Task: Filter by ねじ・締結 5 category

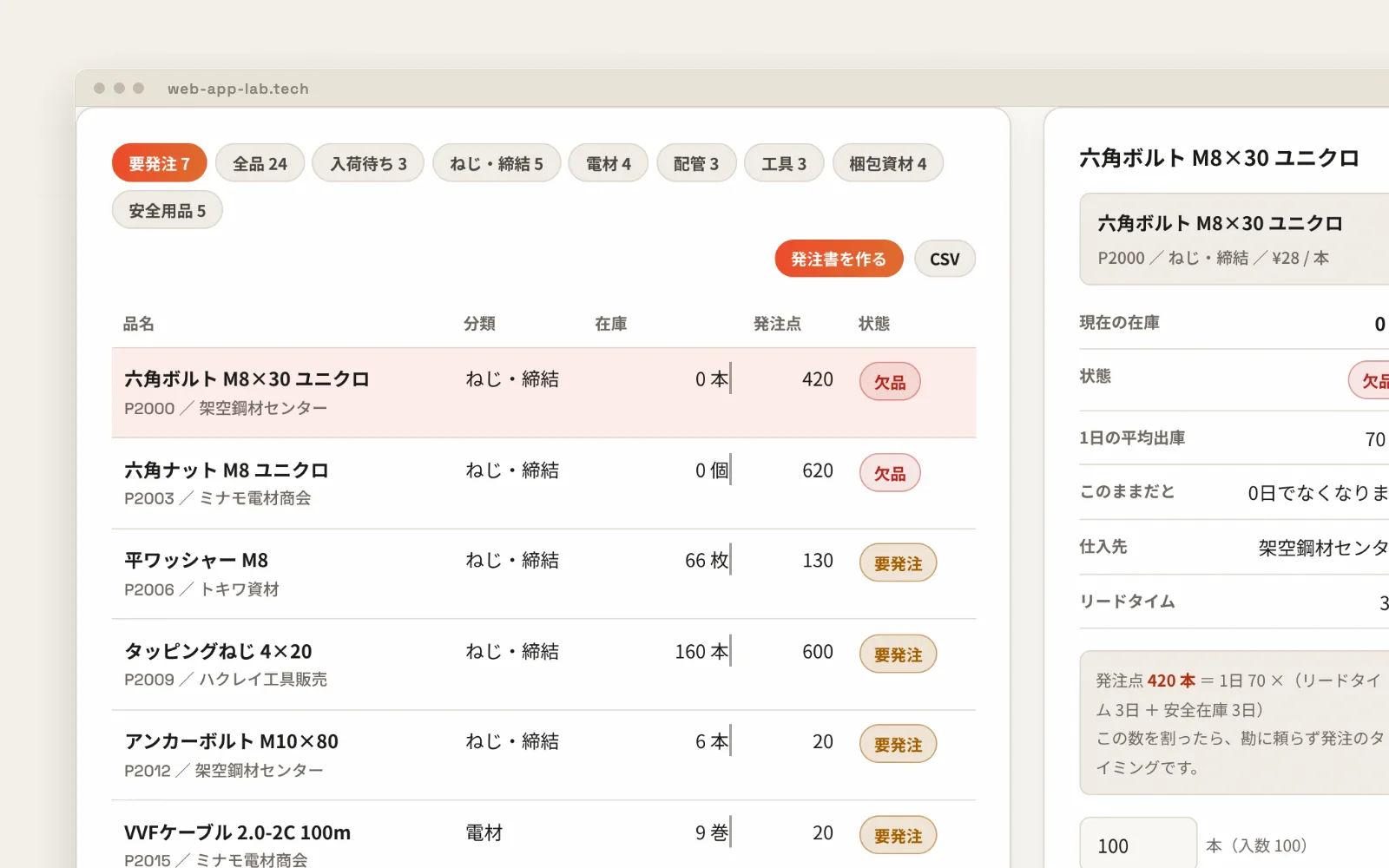Action: point(497,163)
